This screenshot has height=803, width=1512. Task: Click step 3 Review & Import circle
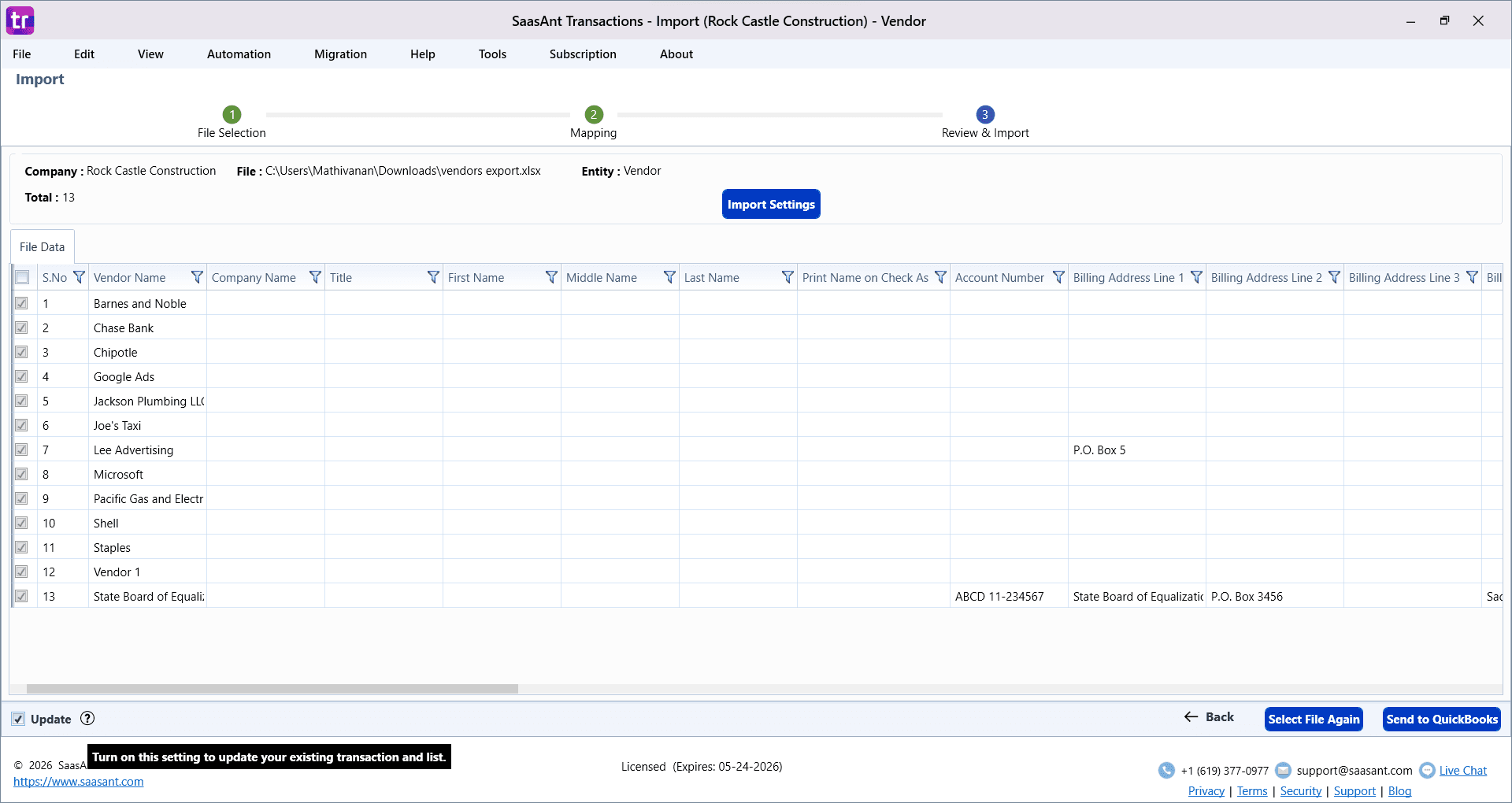click(985, 114)
